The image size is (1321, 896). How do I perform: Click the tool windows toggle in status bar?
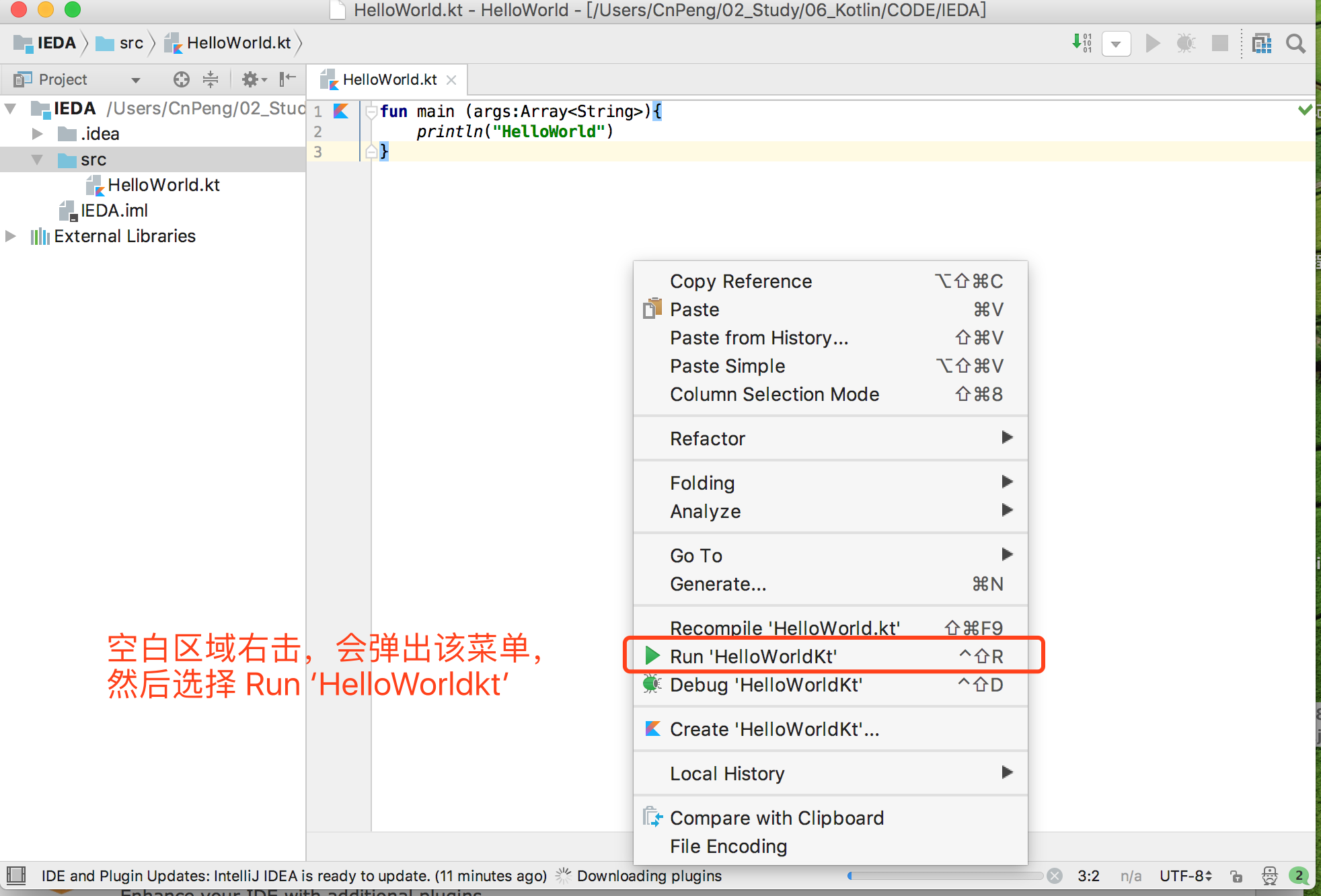[x=16, y=876]
